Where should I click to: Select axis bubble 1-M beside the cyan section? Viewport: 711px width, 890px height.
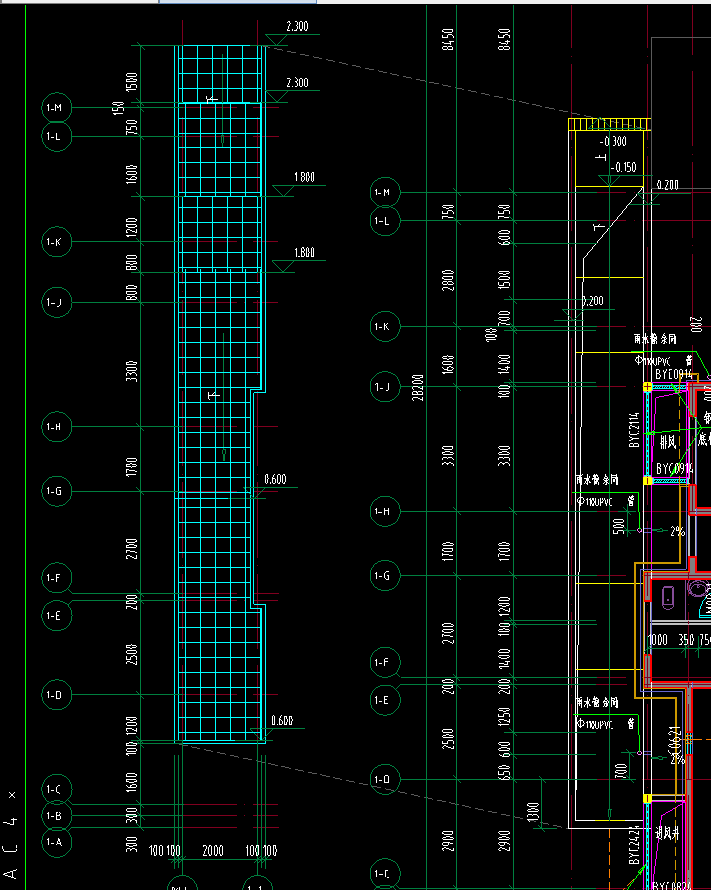(x=56, y=108)
